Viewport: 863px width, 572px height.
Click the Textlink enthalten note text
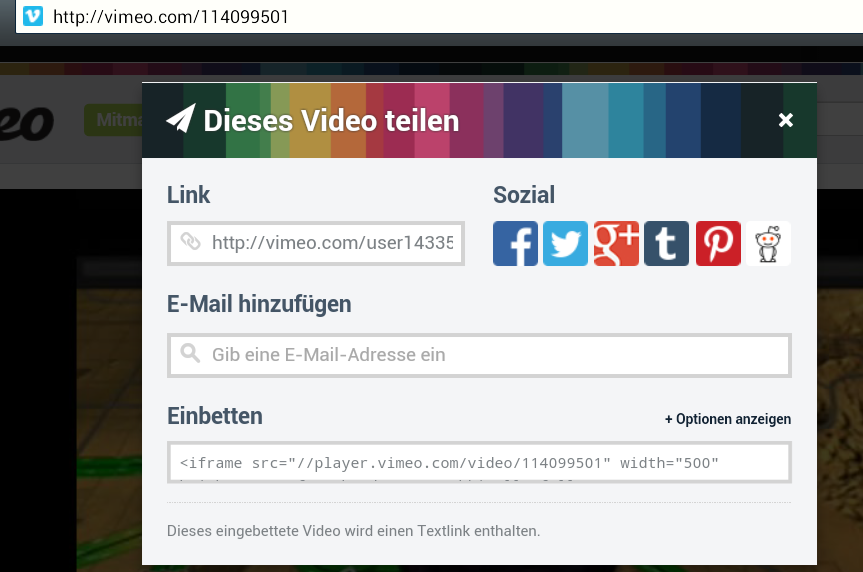click(x=353, y=531)
